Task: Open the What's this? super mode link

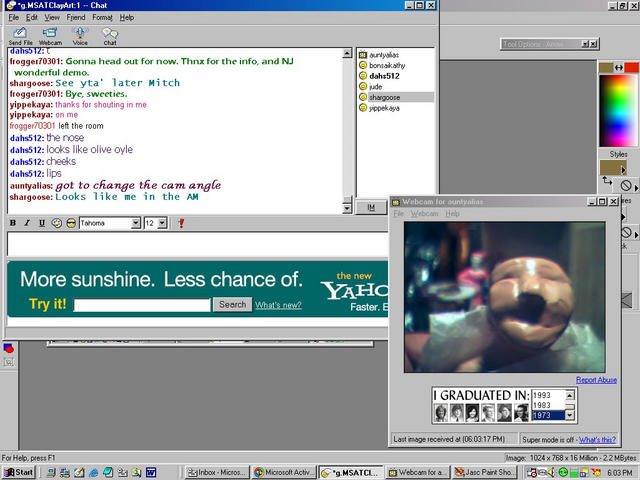Action: [597, 440]
